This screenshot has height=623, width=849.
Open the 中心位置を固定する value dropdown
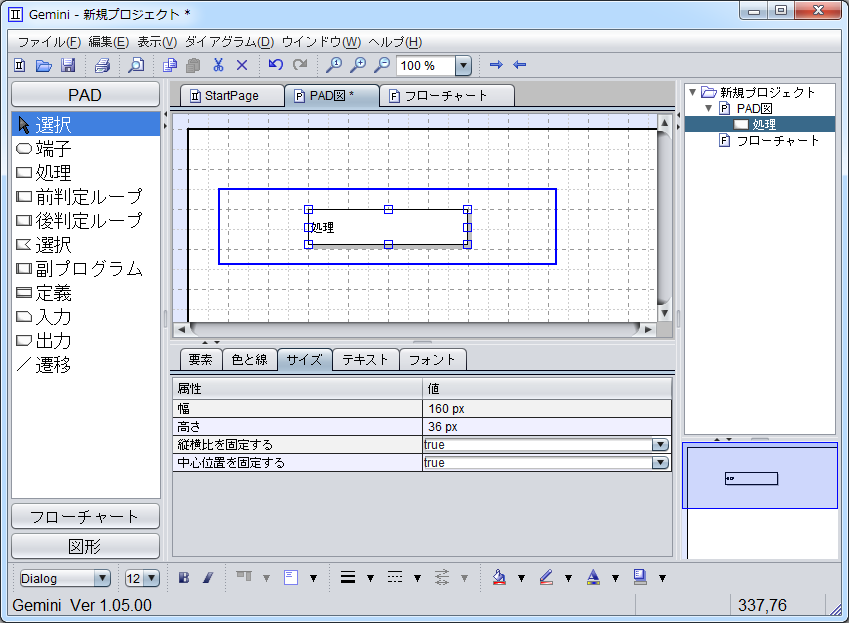pyautogui.click(x=660, y=463)
